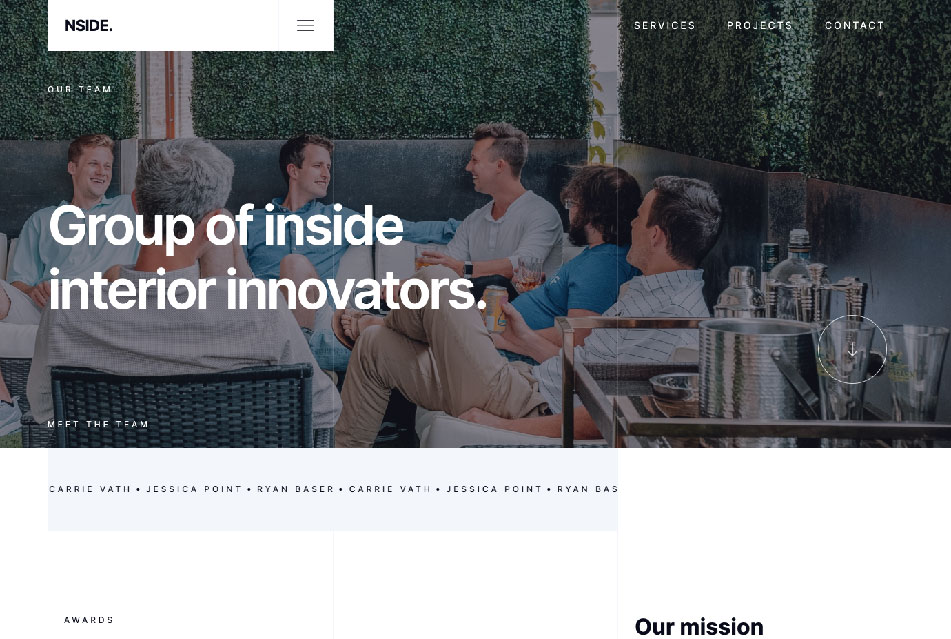Go to the Services page
Viewport: 951px width, 639px height.
point(664,25)
